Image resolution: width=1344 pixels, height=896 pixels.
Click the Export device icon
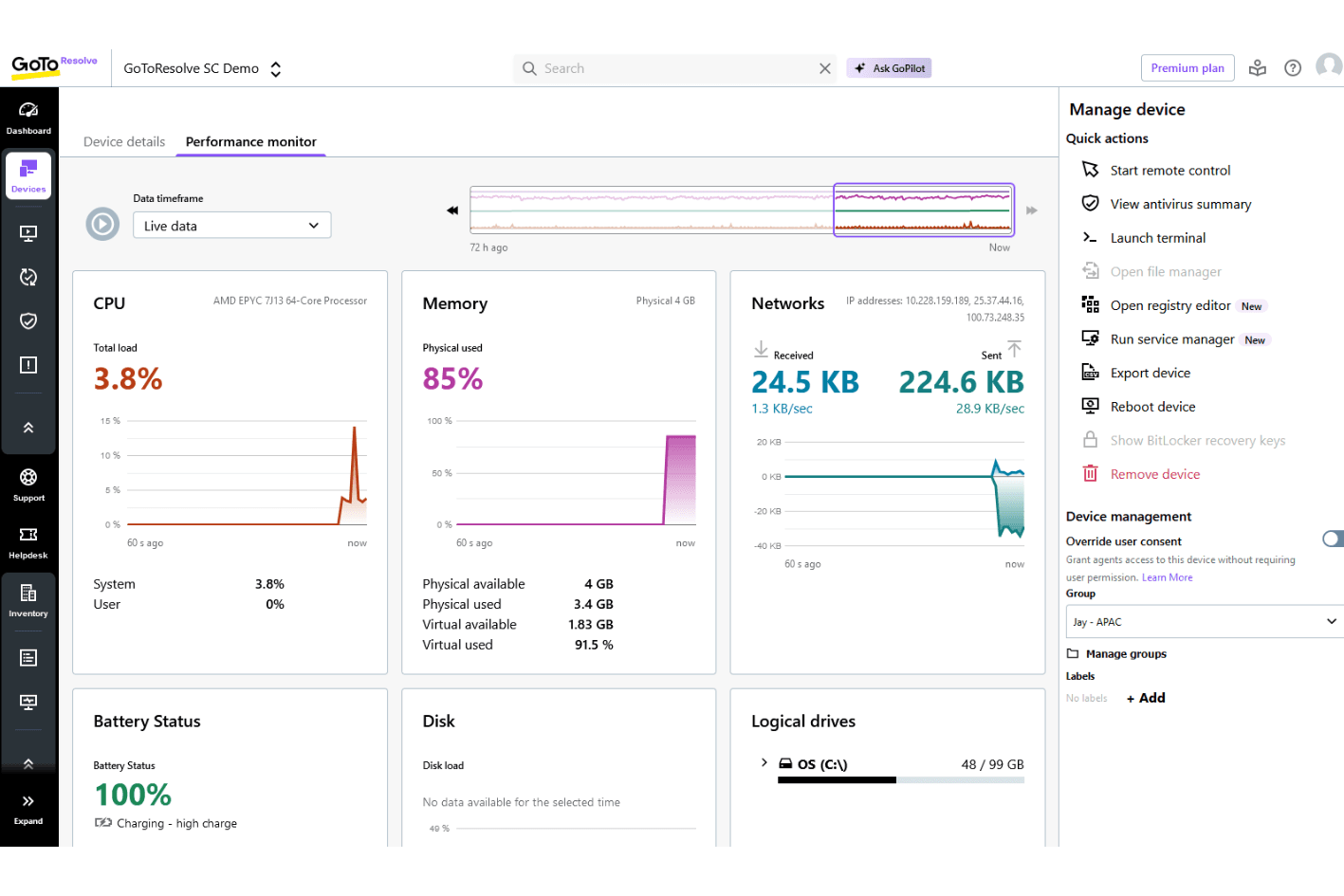coord(1091,373)
